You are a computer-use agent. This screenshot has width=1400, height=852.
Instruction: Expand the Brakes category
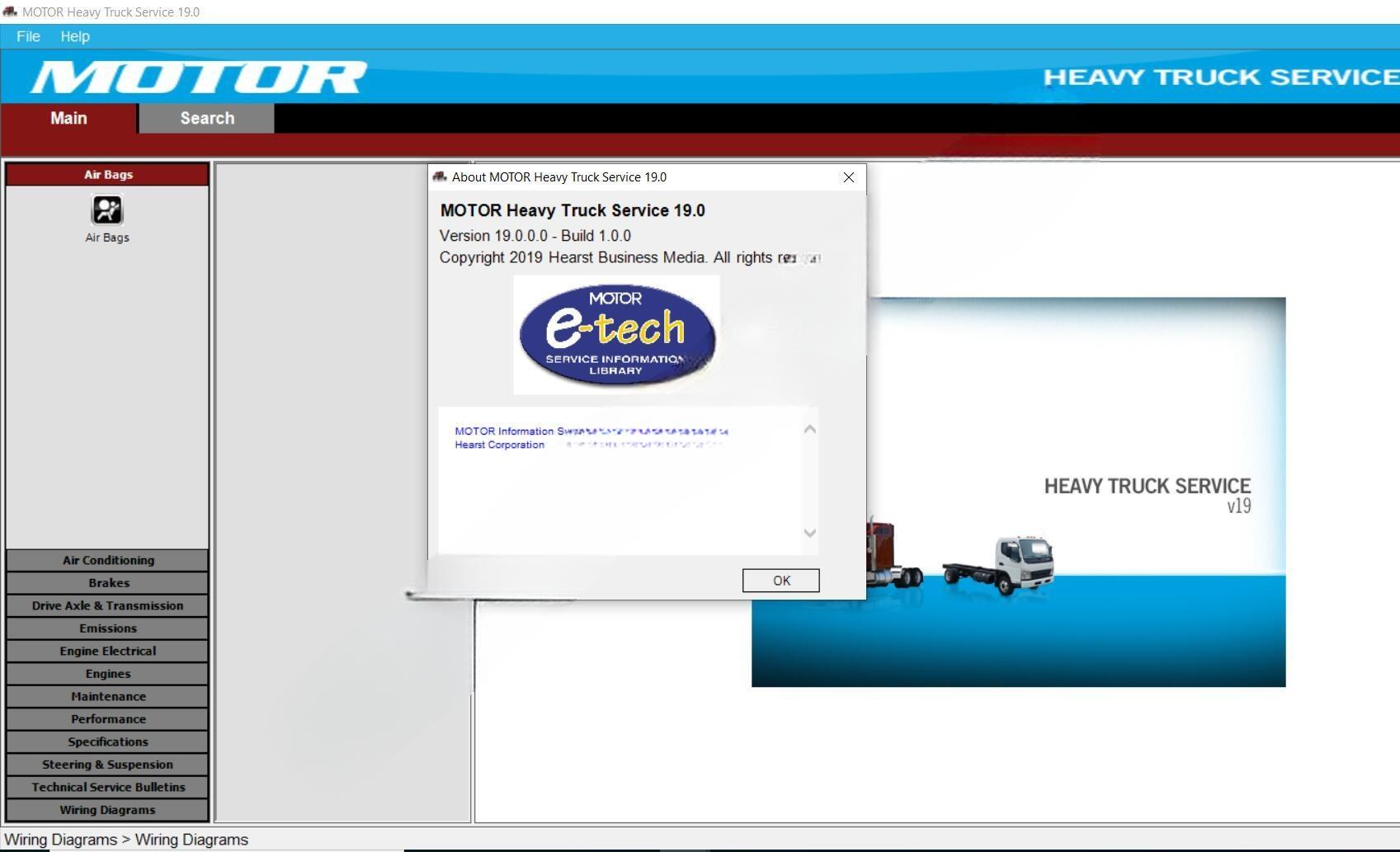(107, 583)
